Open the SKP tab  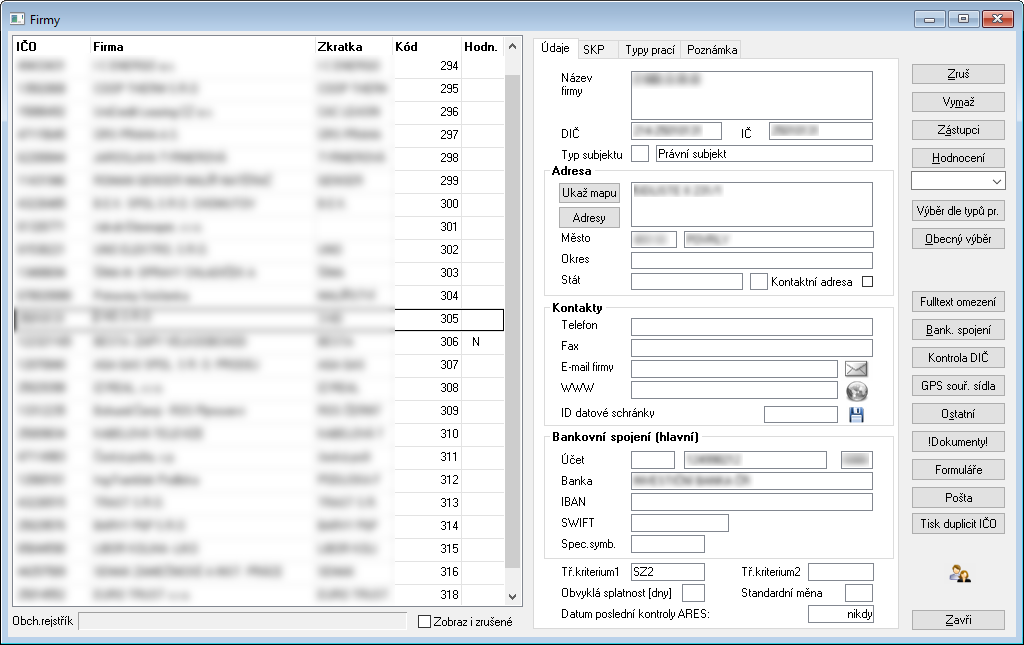(594, 50)
